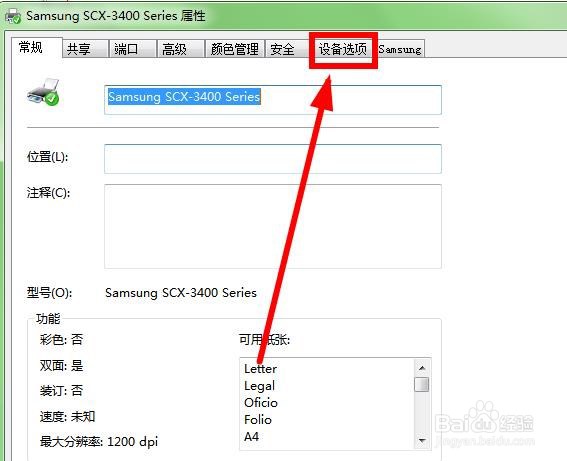Open the 端口 tab

(133, 49)
